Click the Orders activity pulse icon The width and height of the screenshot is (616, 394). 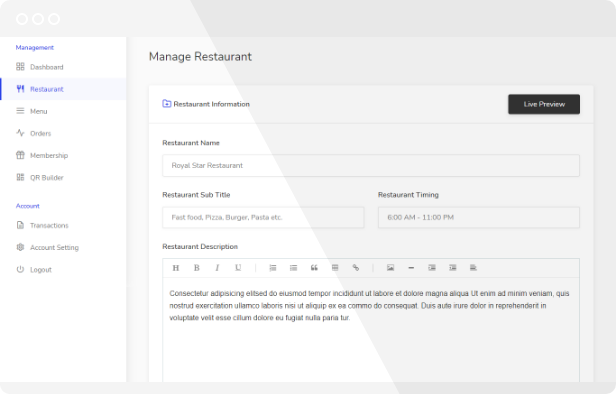click(x=20, y=133)
